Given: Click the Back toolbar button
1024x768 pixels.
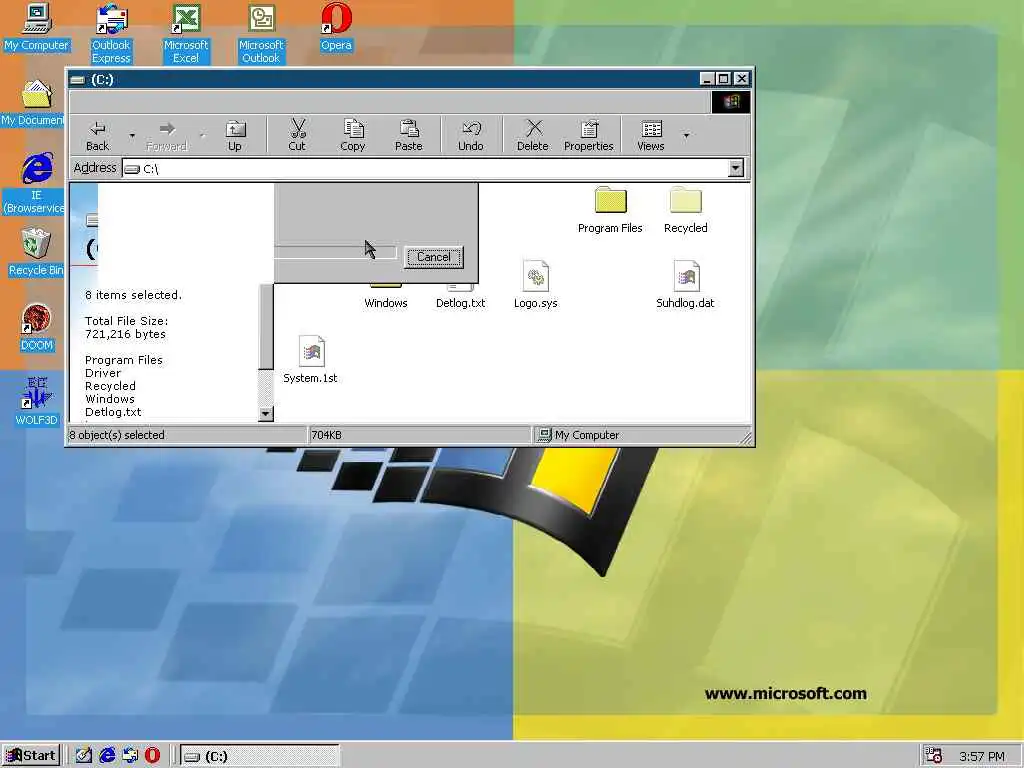Looking at the screenshot, I should [97, 135].
